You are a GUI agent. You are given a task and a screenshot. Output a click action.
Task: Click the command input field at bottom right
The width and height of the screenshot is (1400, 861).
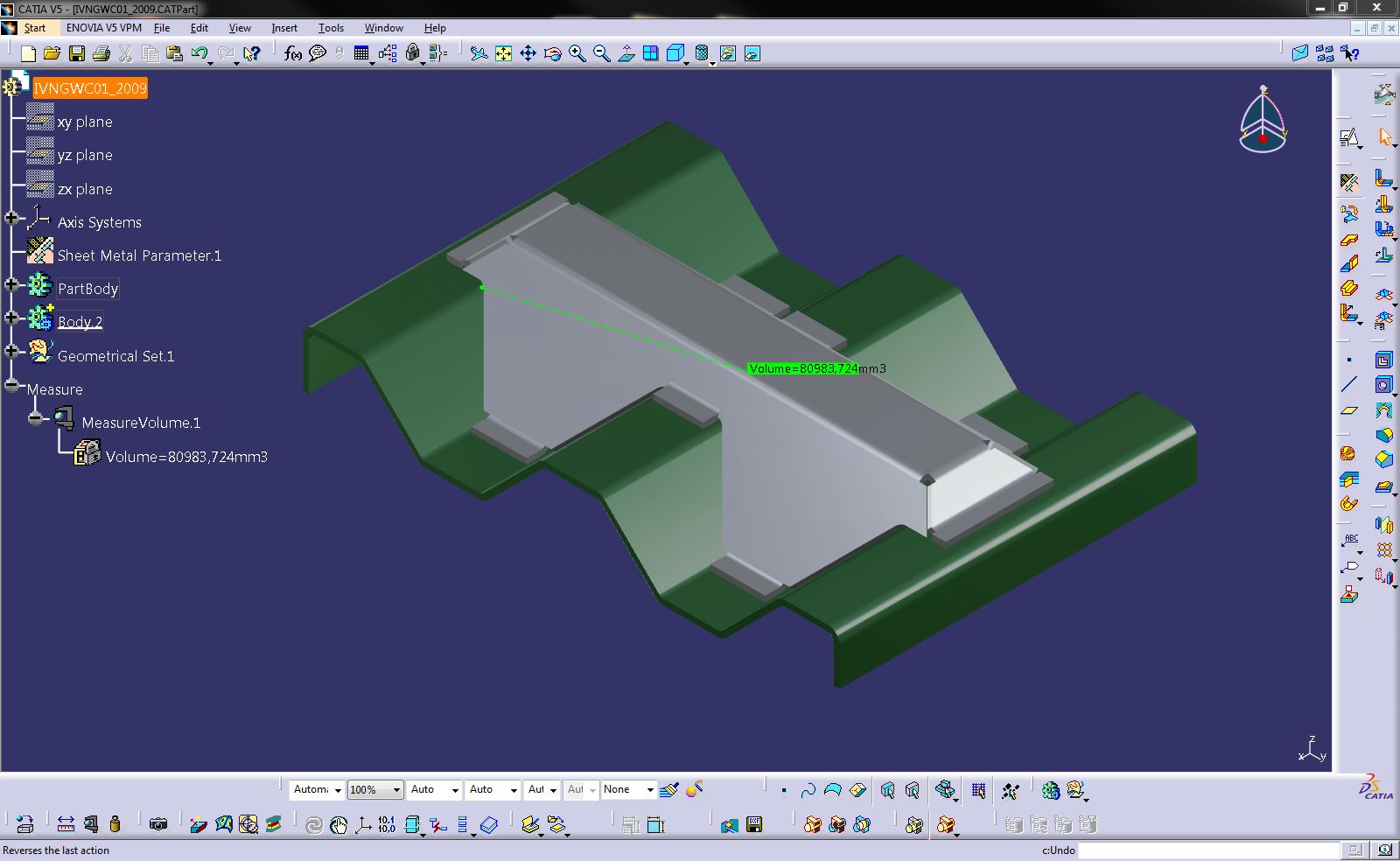click(1208, 850)
